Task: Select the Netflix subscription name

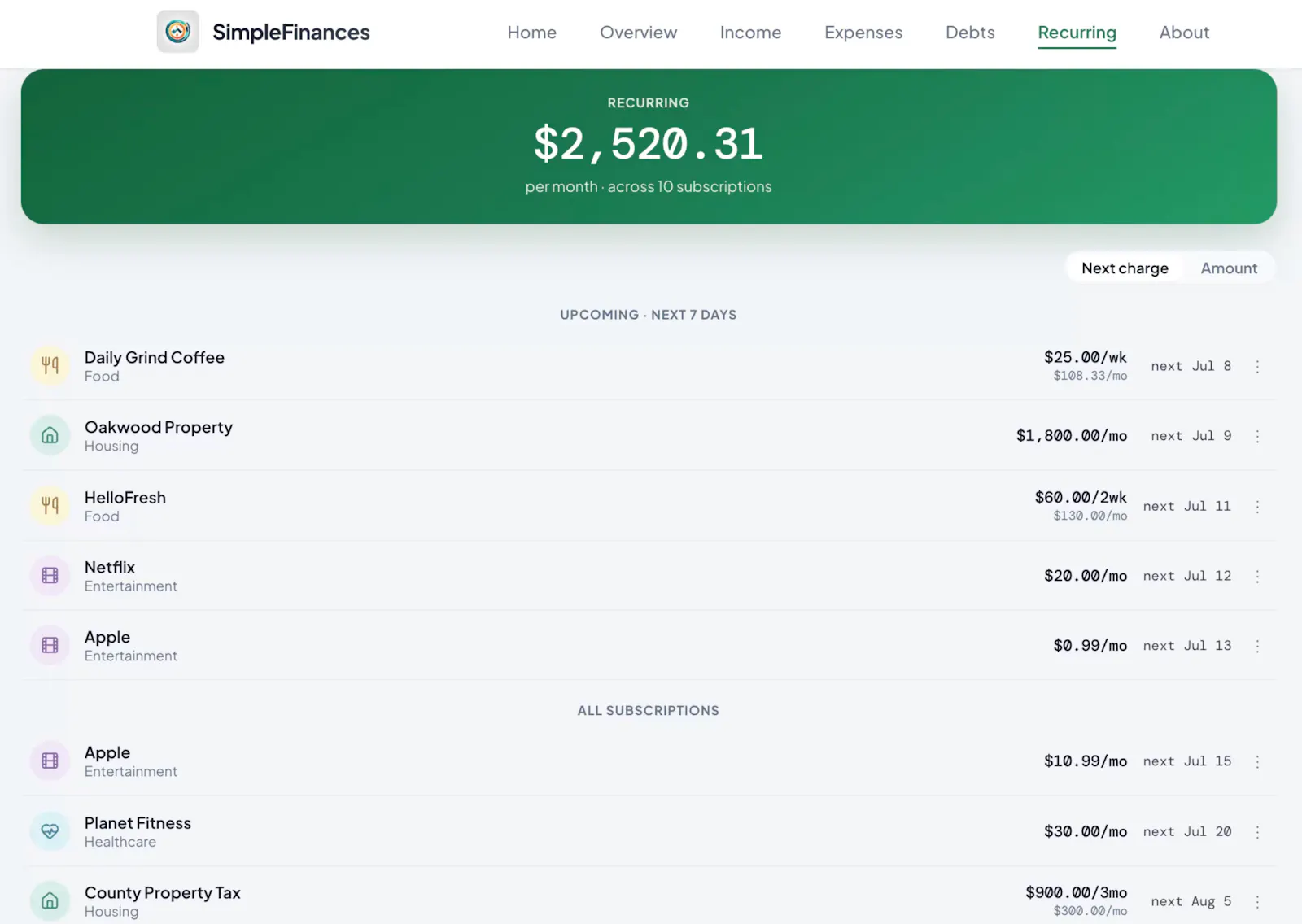Action: click(x=110, y=567)
